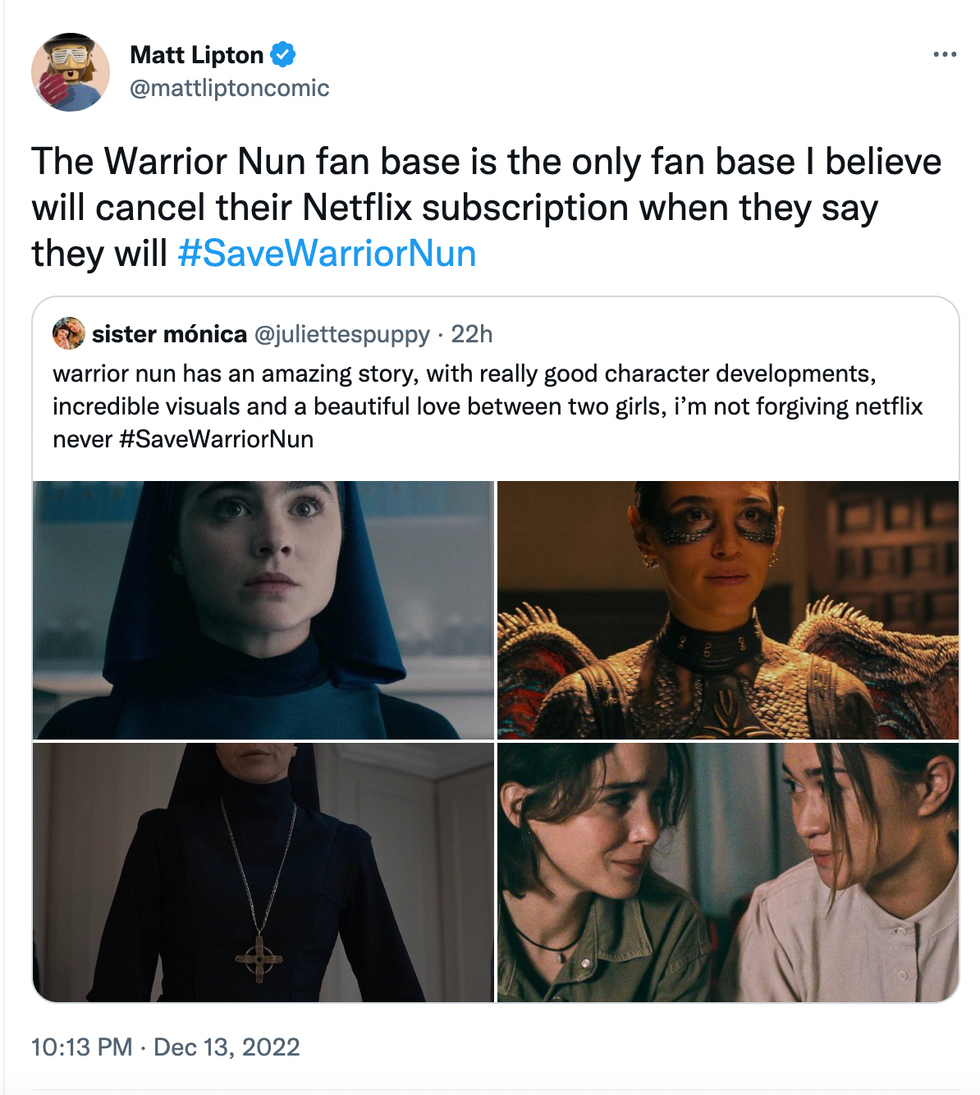Open the @mattliptoncomic handle link
The height and width of the screenshot is (1095, 980).
point(230,88)
